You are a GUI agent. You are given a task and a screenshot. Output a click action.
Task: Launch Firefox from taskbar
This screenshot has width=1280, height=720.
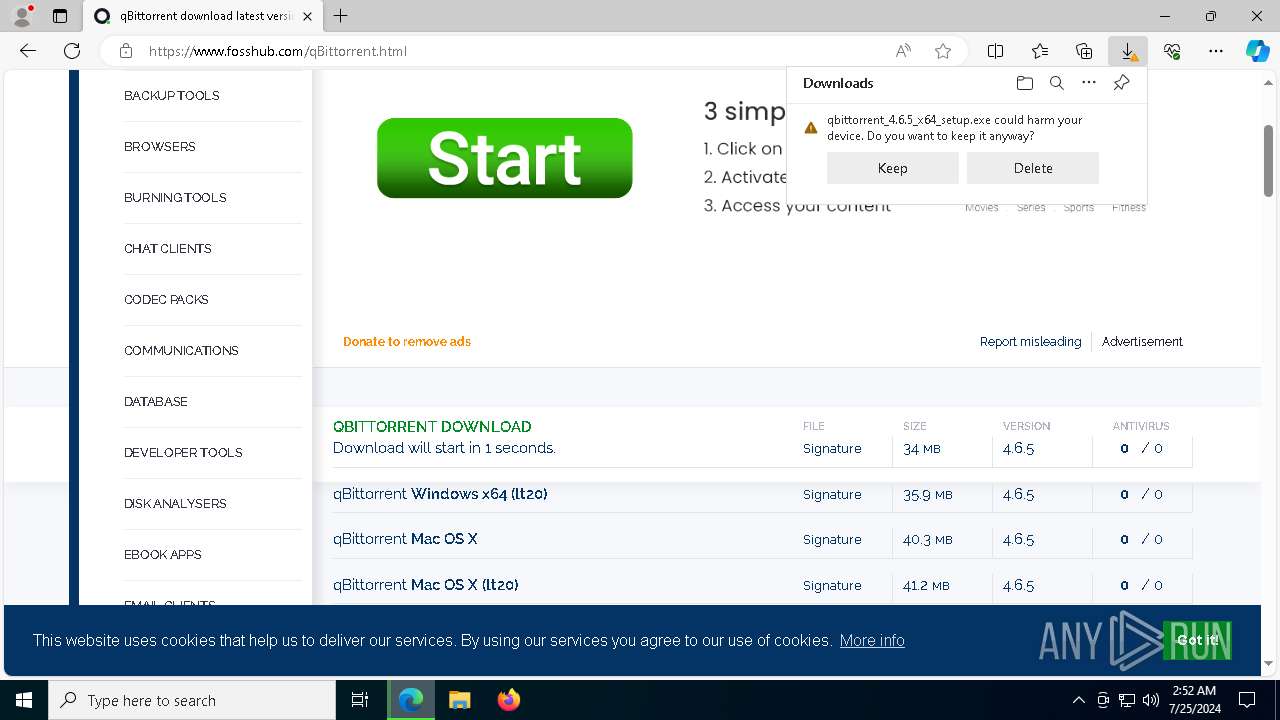(x=508, y=700)
